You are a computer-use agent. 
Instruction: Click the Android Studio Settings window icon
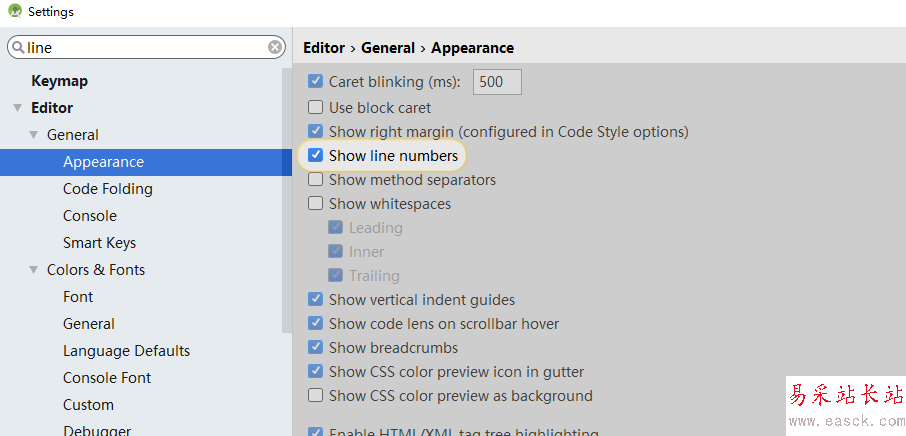[x=14, y=12]
